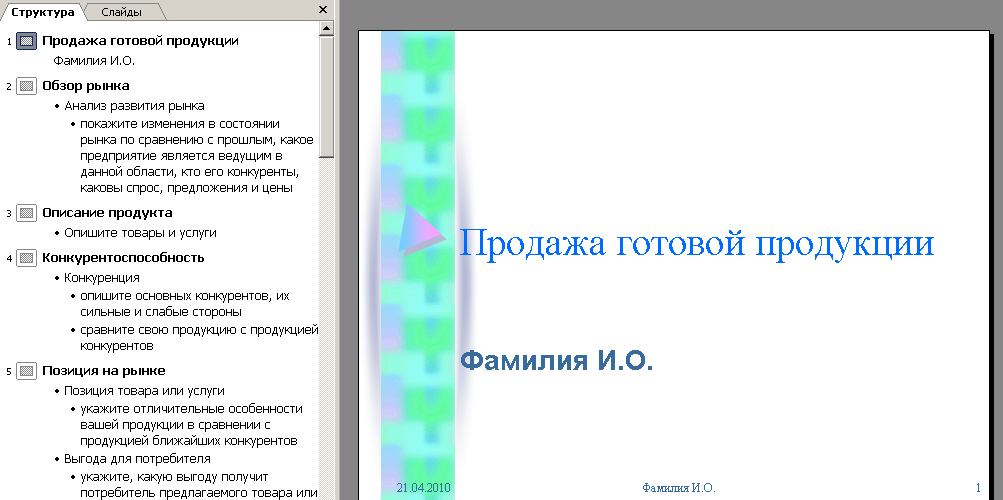Click the slide number in footer
The image size is (1003, 500).
tap(977, 488)
